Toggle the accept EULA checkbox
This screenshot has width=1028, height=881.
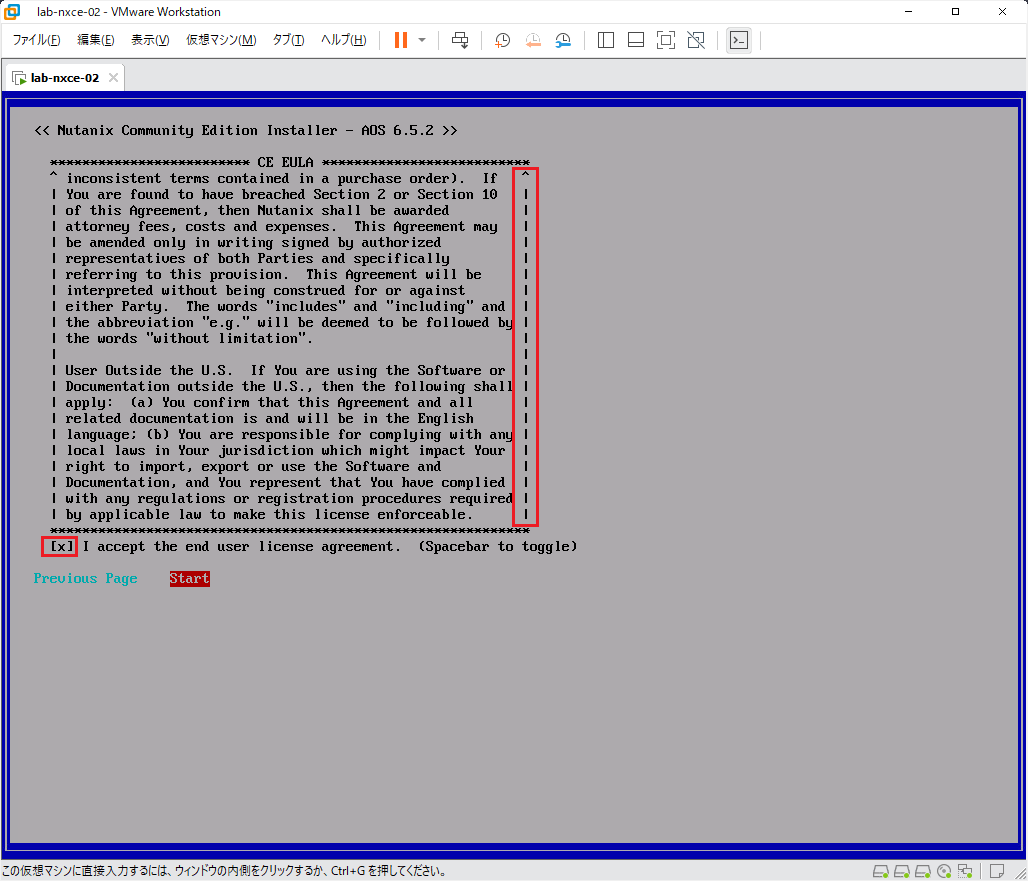click(x=60, y=547)
